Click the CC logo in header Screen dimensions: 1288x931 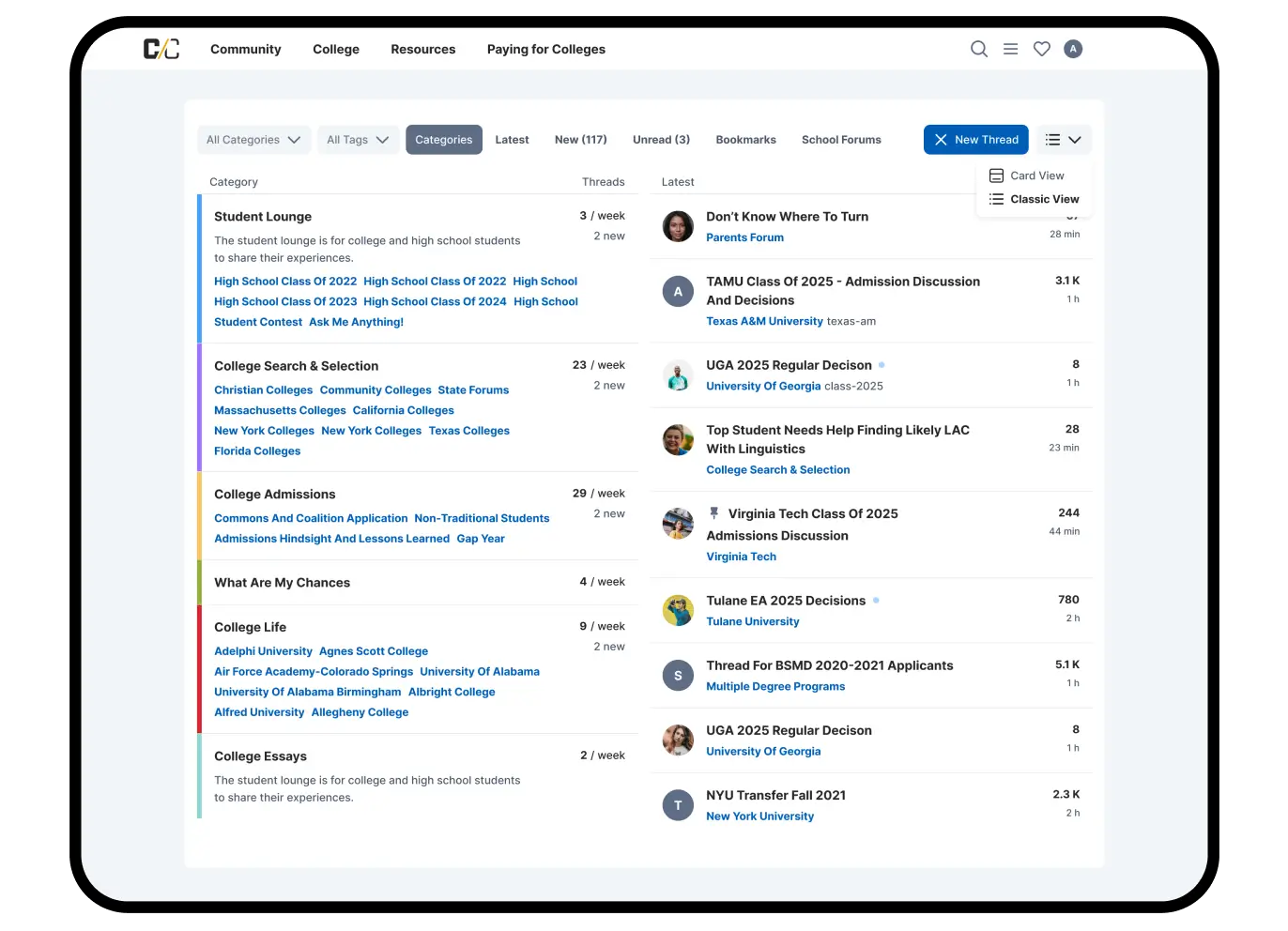pyautogui.click(x=161, y=49)
